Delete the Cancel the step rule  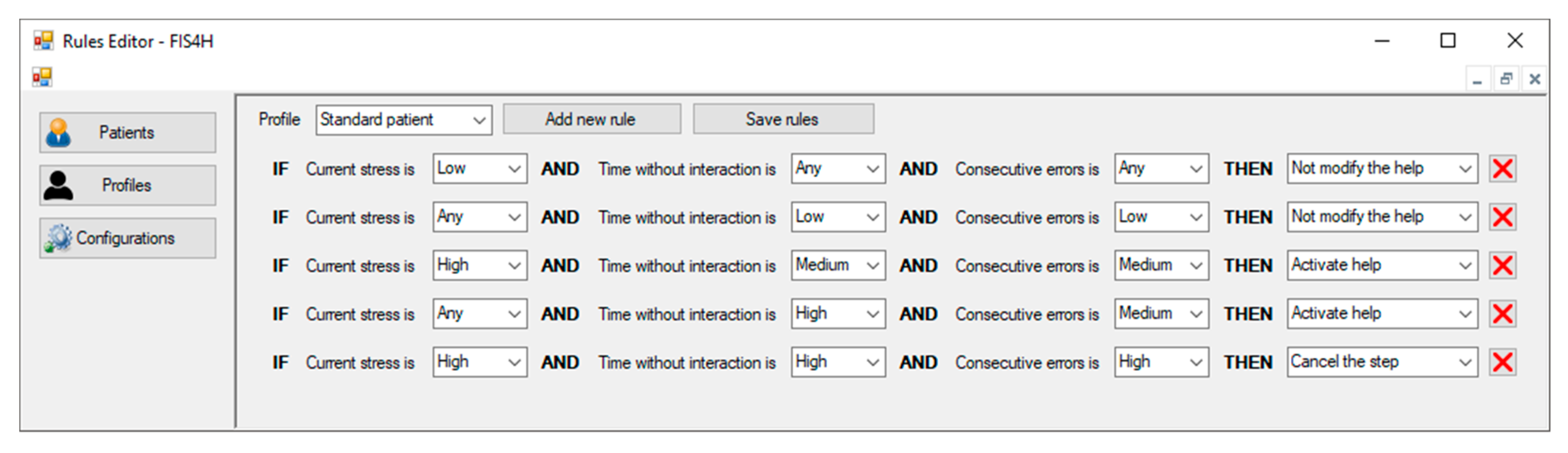click(x=1502, y=362)
